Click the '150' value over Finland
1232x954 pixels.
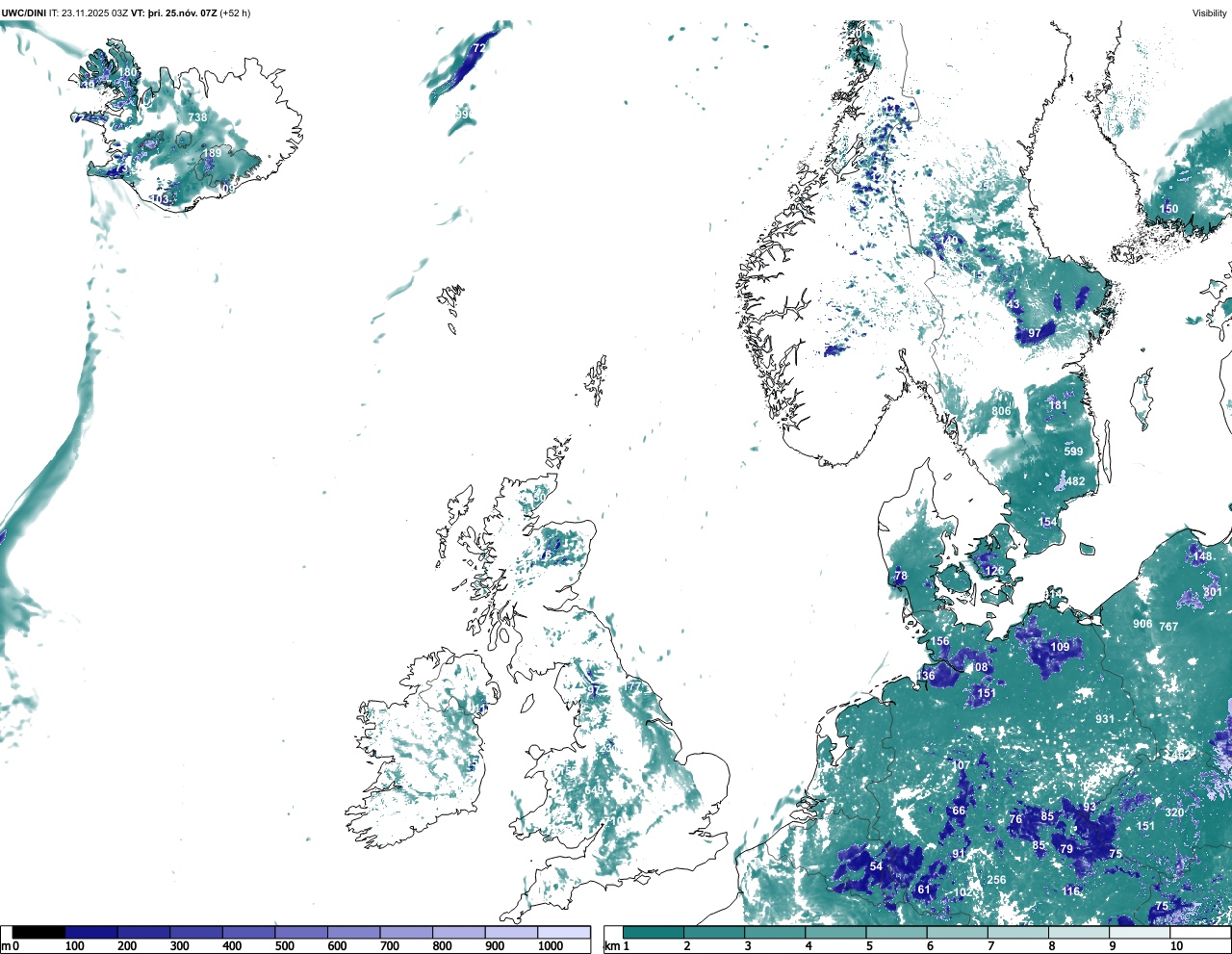1168,209
